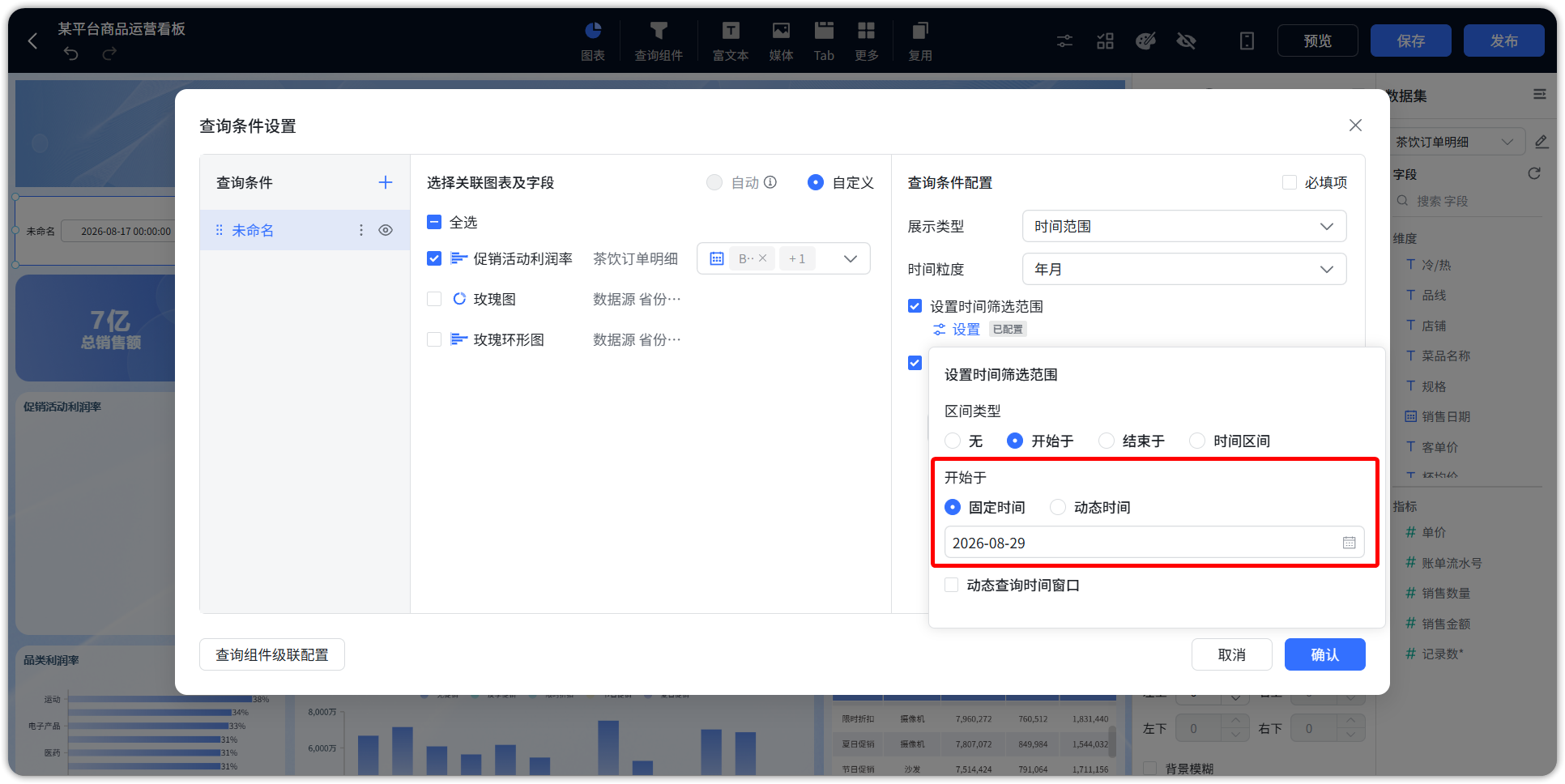Click the 设置 time range link
1565x784 pixels.
pos(957,329)
